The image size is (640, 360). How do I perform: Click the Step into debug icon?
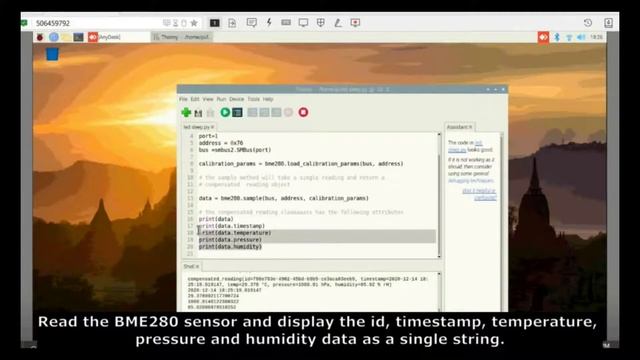click(264, 112)
